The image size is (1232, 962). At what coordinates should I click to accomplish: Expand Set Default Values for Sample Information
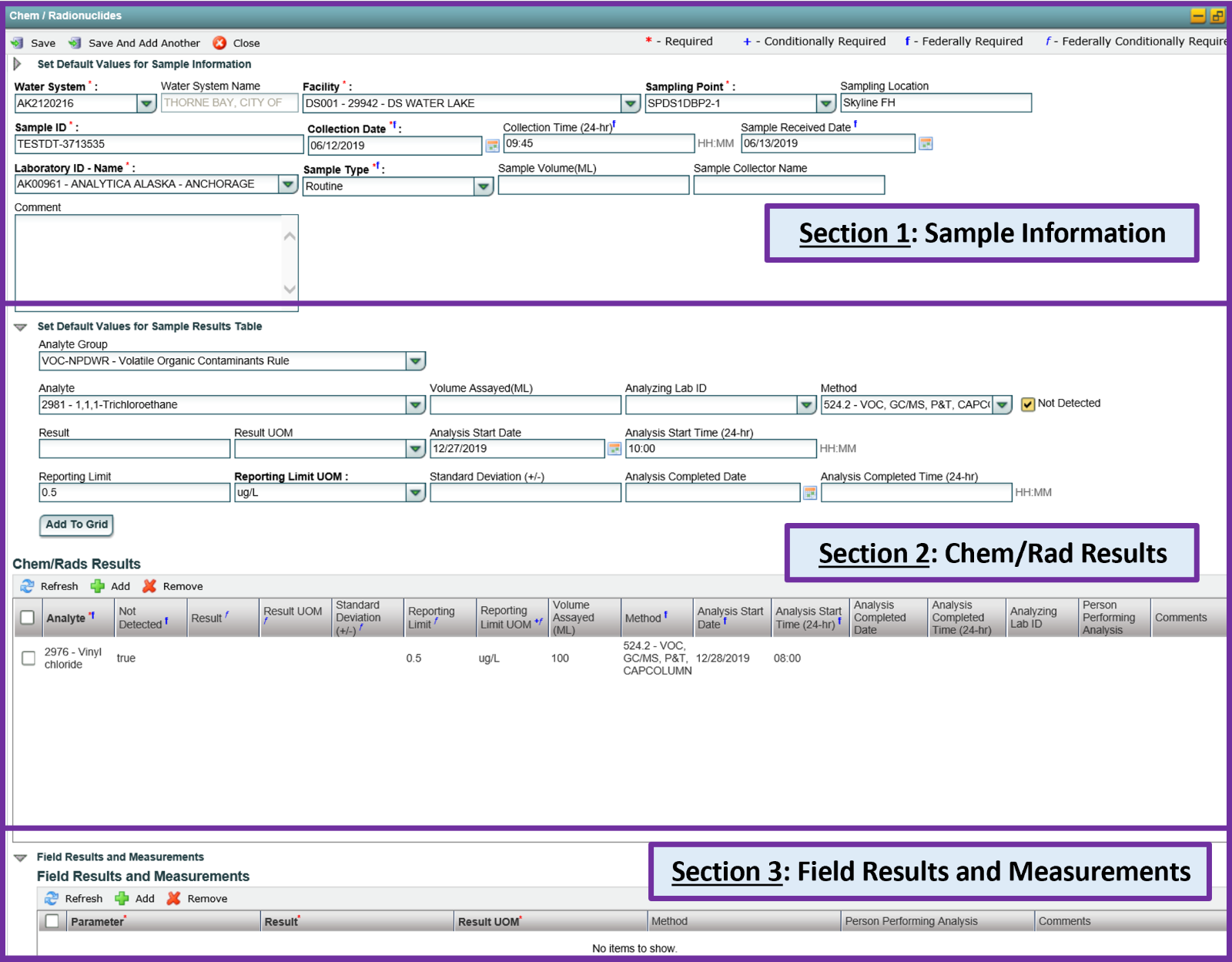coord(18,64)
